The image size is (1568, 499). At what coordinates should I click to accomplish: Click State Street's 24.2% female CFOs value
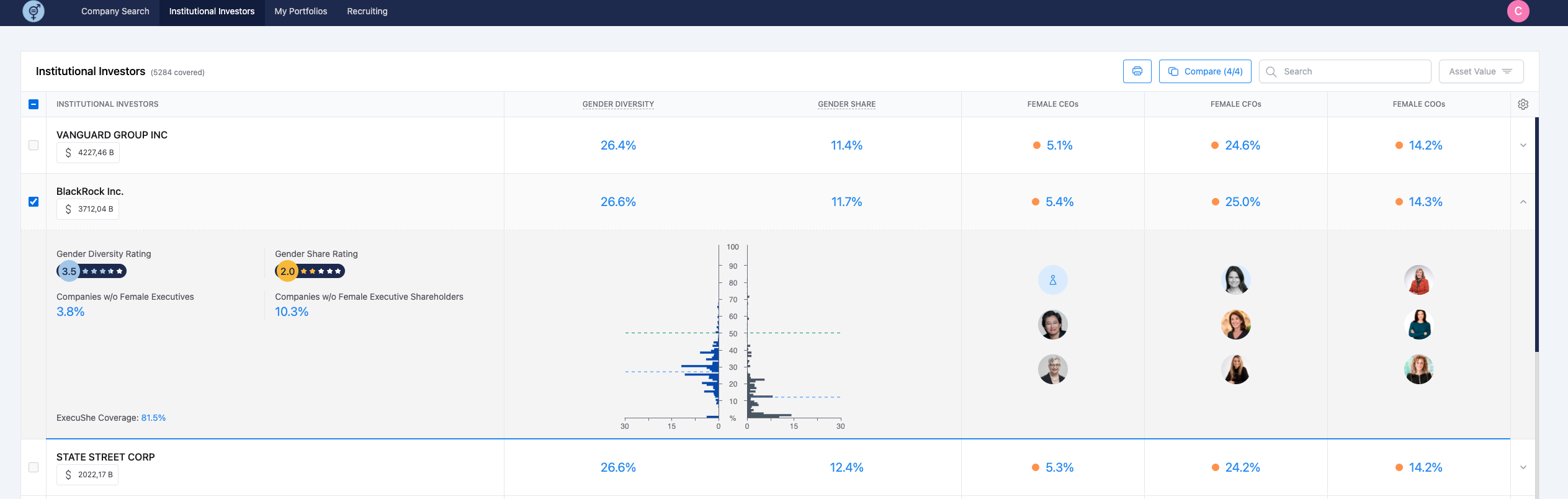coord(1242,467)
